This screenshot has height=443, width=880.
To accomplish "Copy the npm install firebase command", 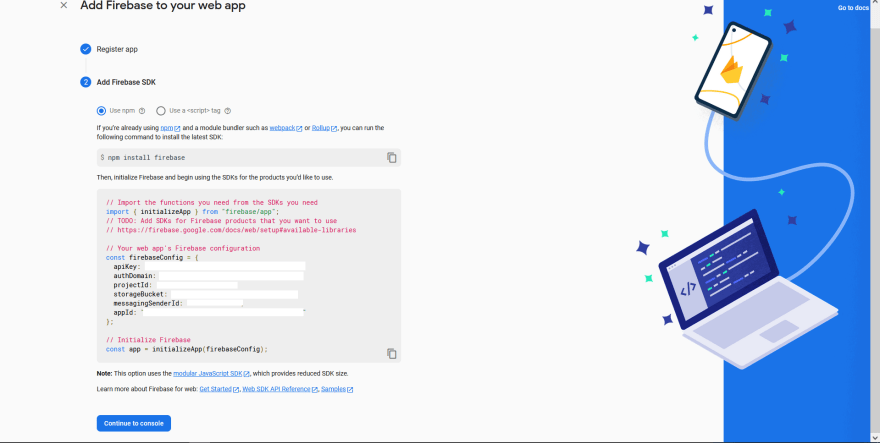I will (392, 158).
